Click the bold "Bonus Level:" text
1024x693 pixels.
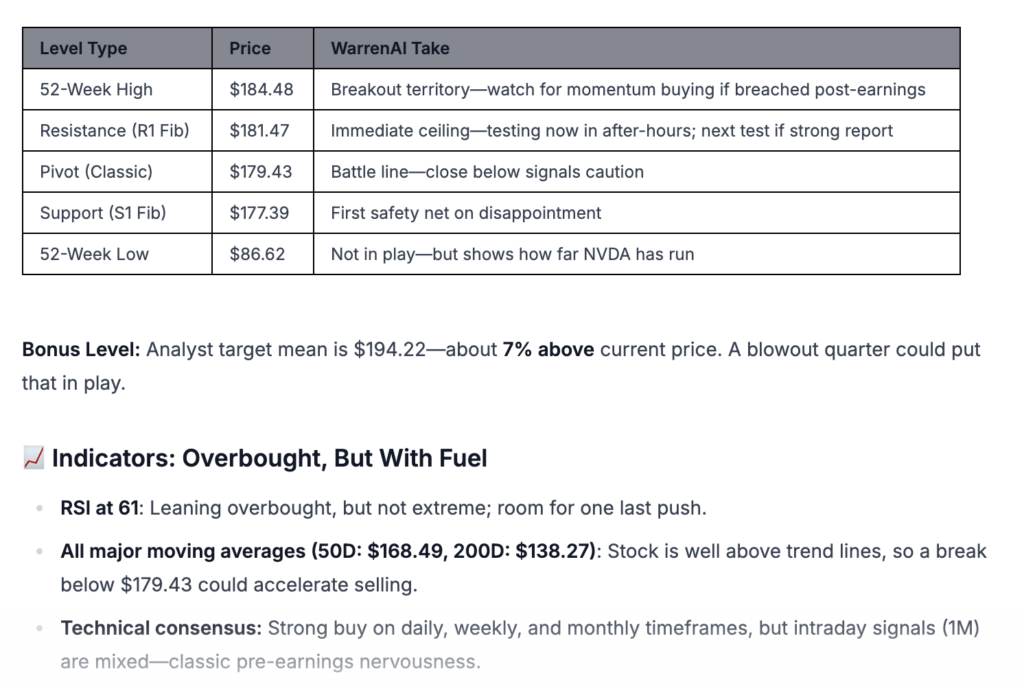pos(81,350)
